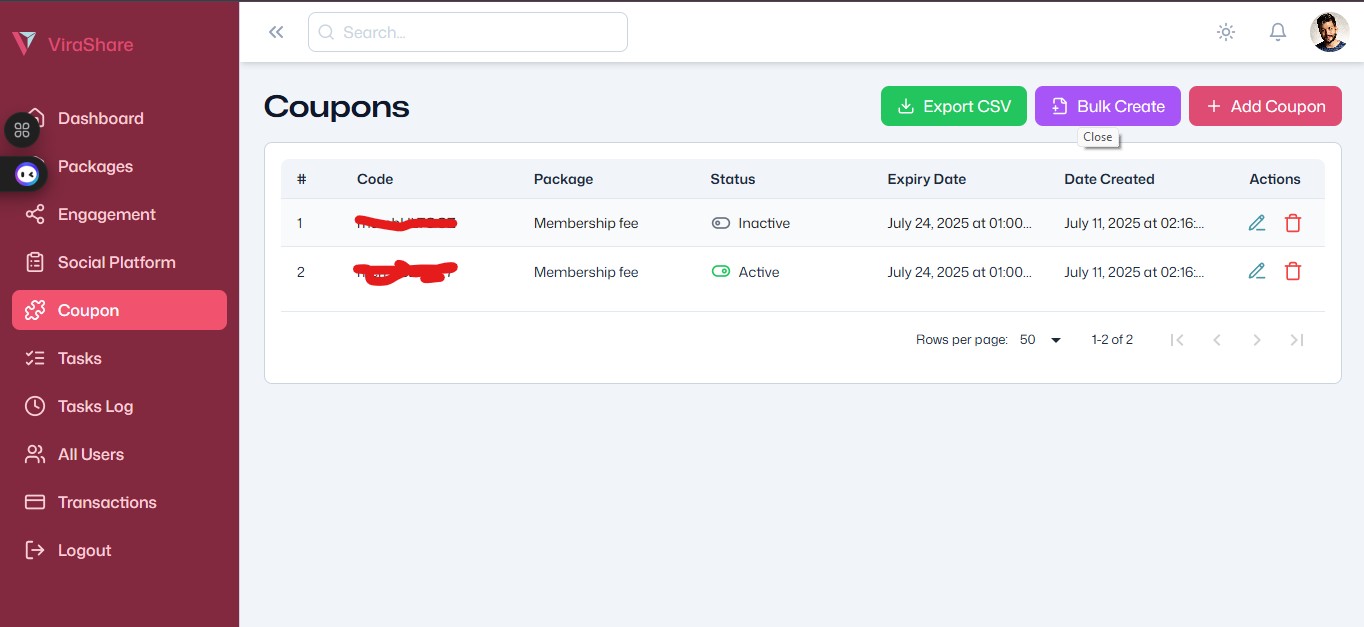Click Add Coupon button
Image resolution: width=1364 pixels, height=627 pixels.
coord(1265,106)
